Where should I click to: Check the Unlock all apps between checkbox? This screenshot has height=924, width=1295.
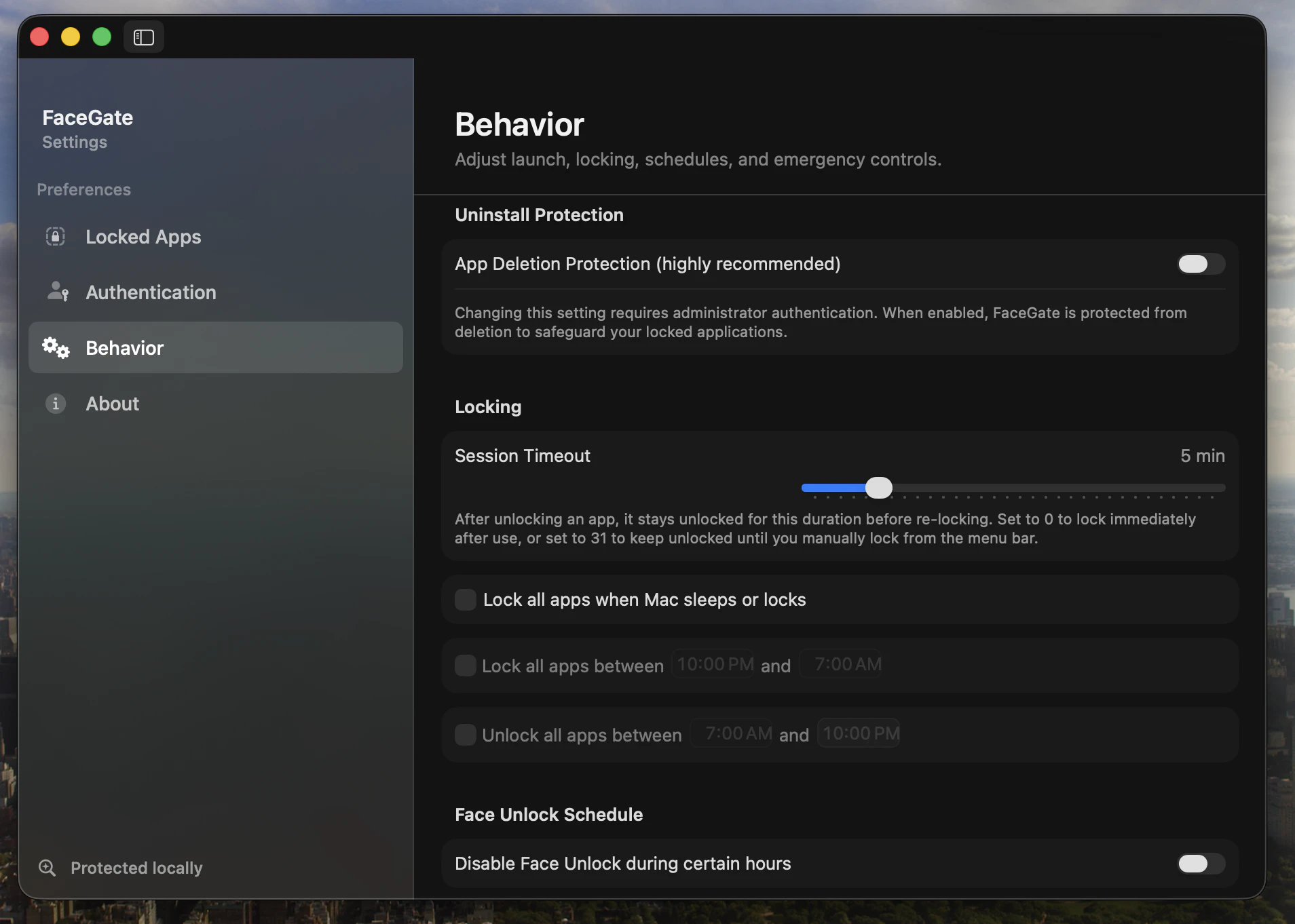coord(466,735)
